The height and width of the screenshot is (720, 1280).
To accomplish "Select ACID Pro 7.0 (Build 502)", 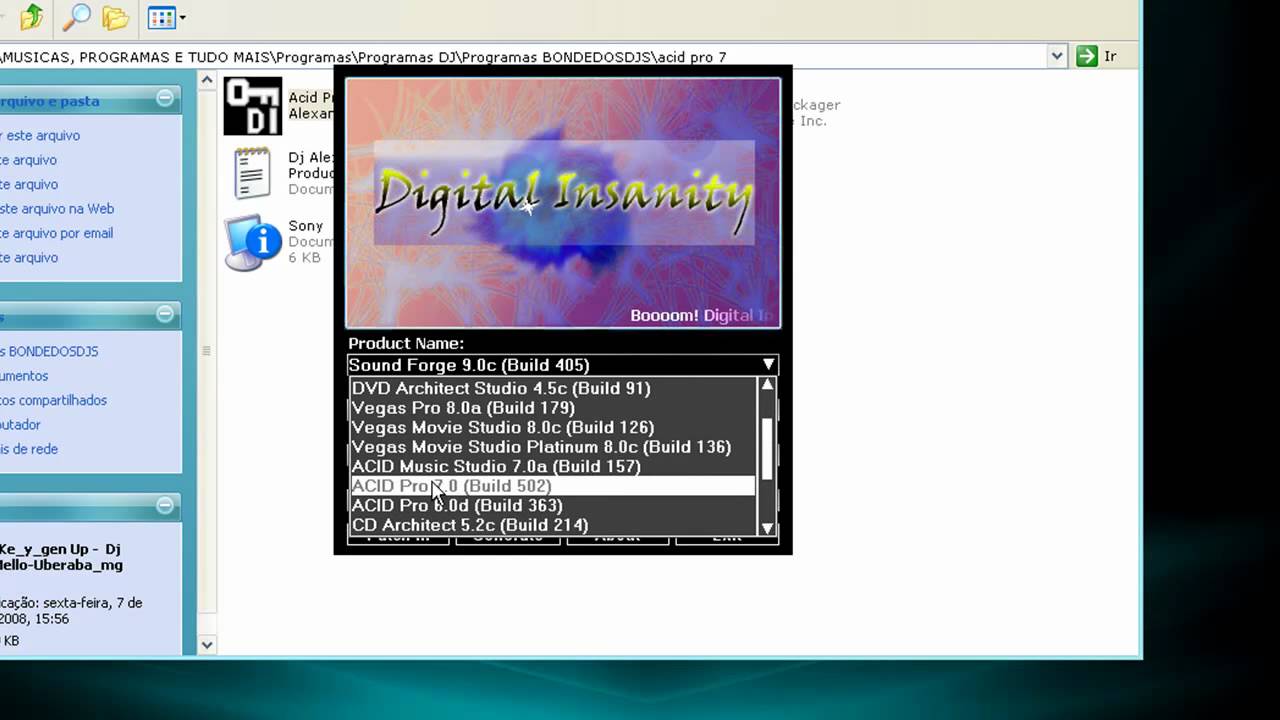I will pos(553,486).
